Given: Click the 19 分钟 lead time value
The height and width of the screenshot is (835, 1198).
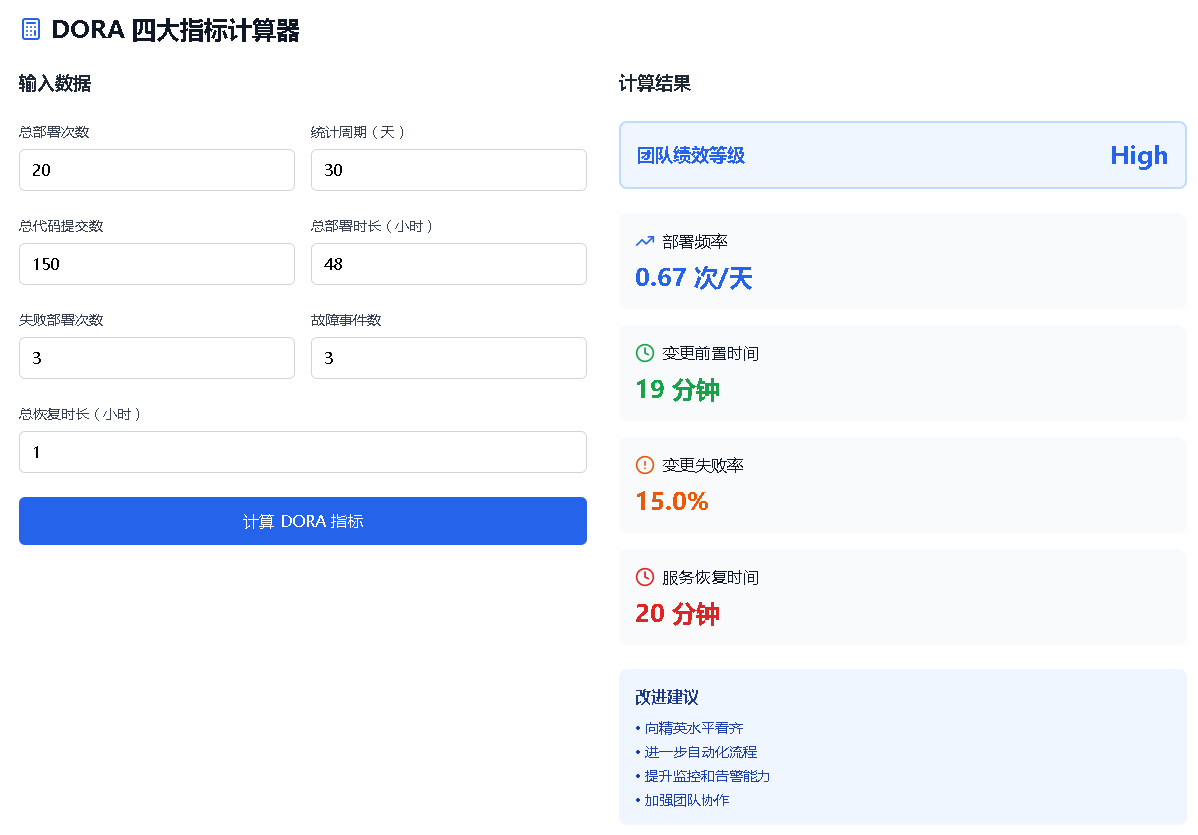Looking at the screenshot, I should coord(678,390).
